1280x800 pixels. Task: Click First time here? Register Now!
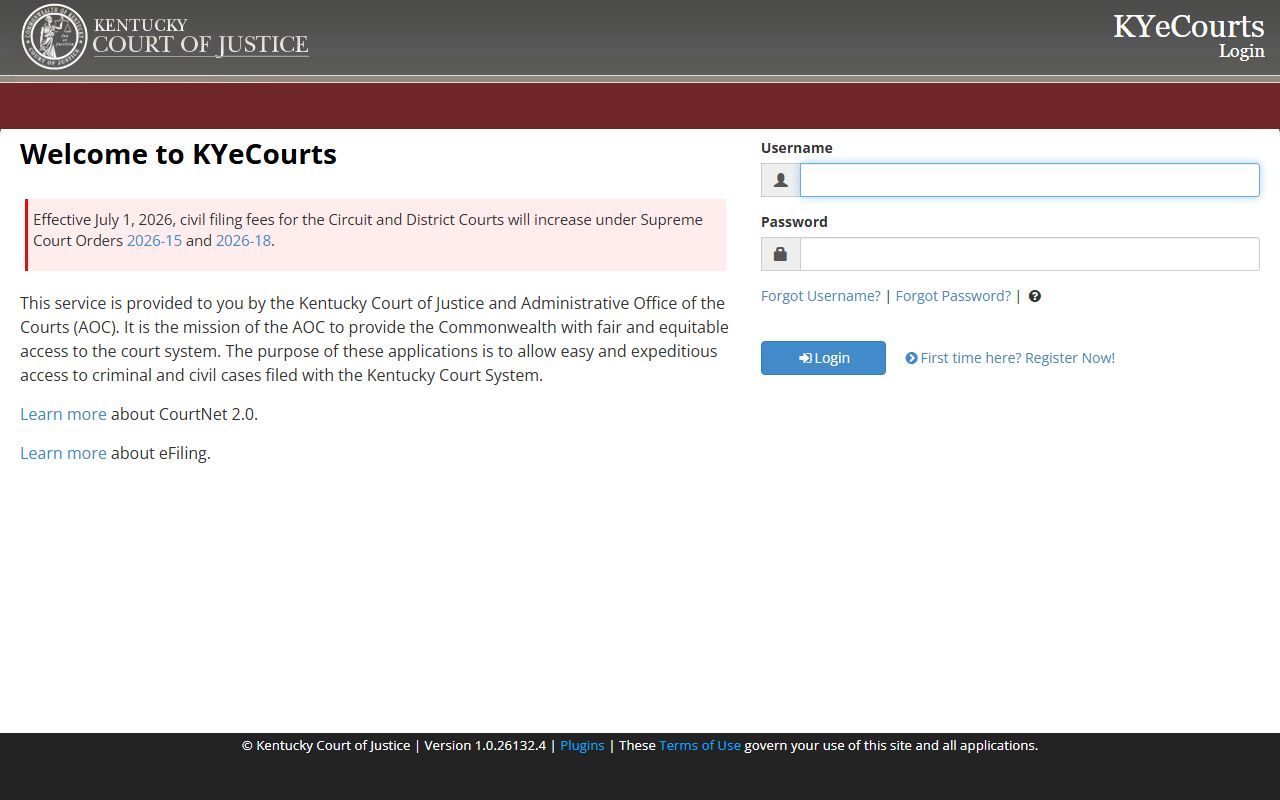[1010, 358]
